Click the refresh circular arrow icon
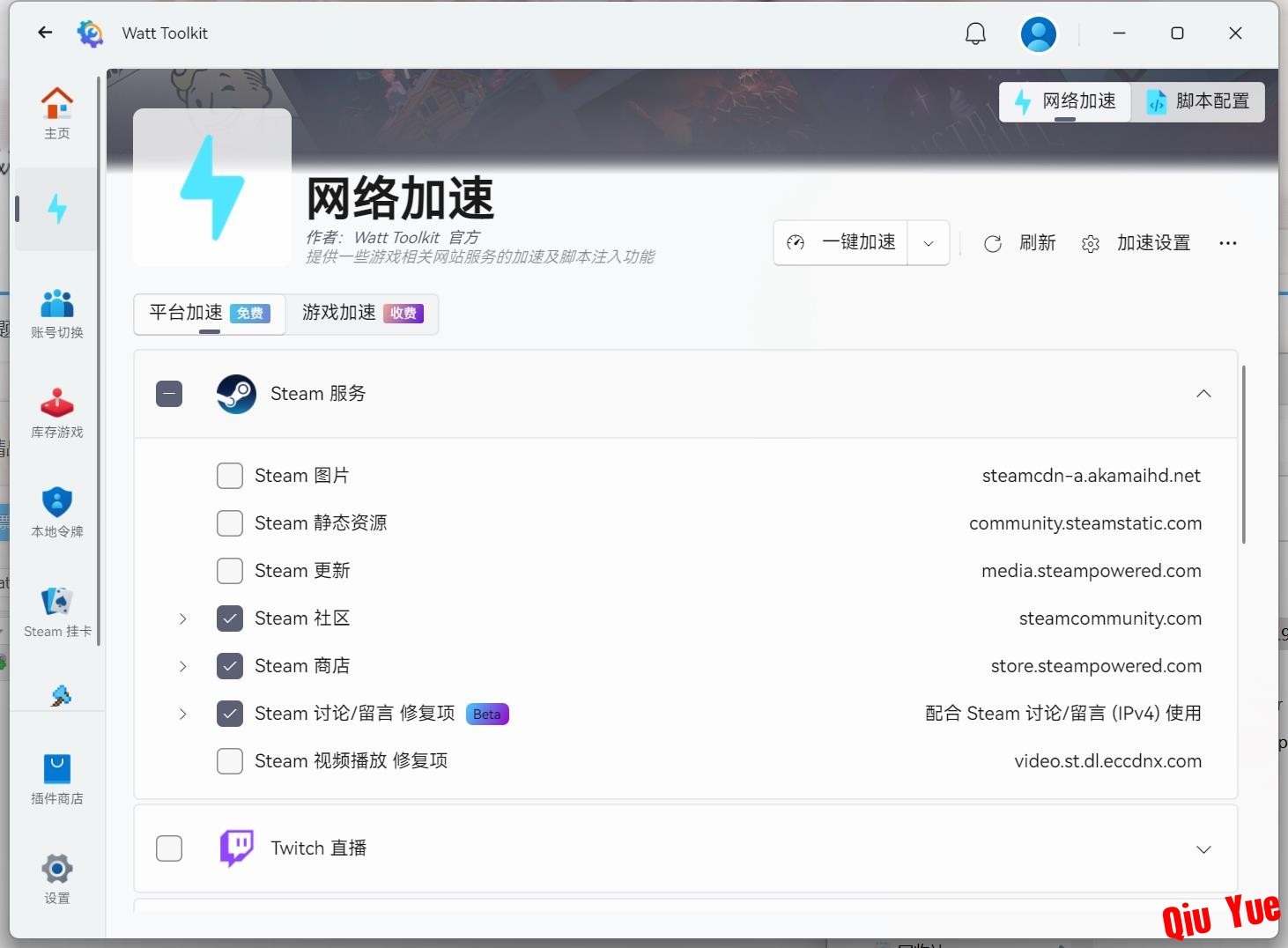Image resolution: width=1288 pixels, height=948 pixels. (x=993, y=244)
